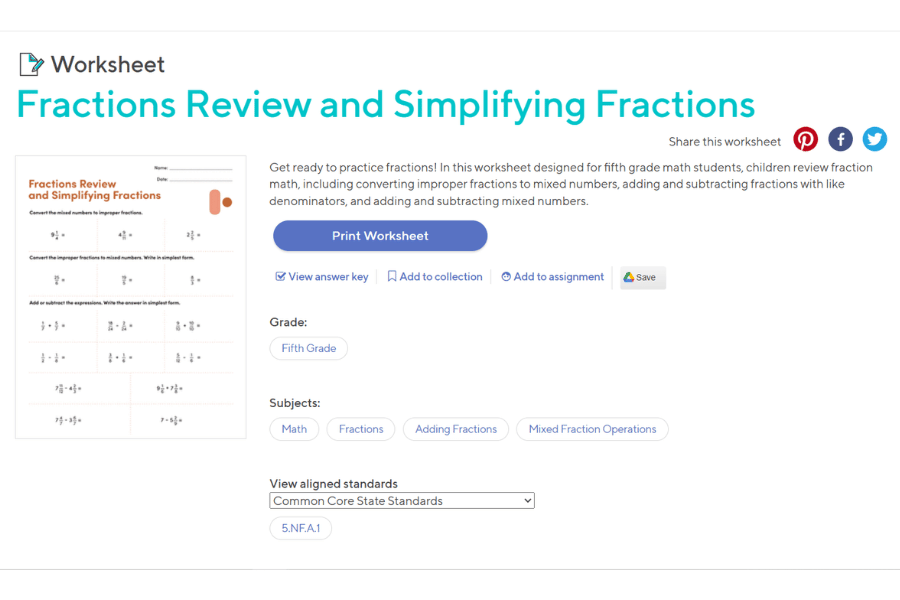Image resolution: width=900 pixels, height=600 pixels.
Task: Open the aligned standards dropdown
Action: click(401, 500)
